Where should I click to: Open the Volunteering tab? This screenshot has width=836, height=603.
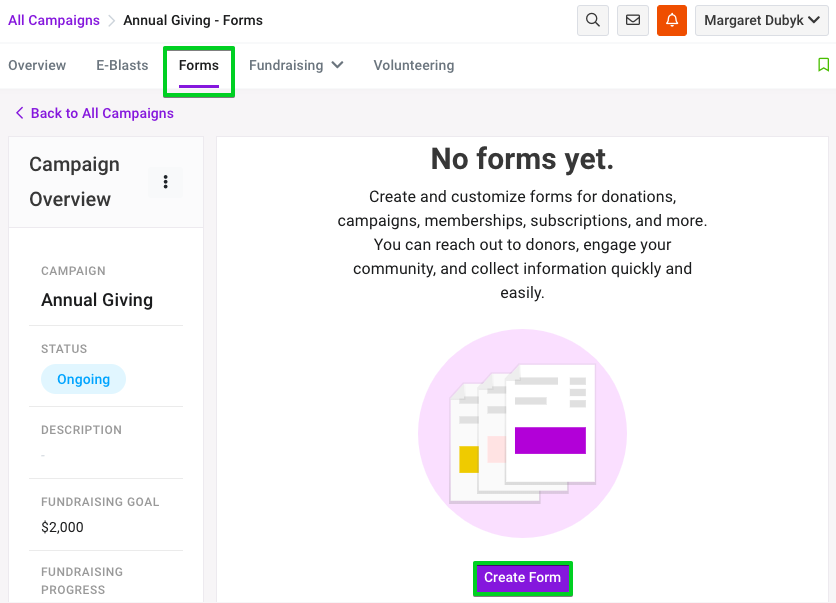click(414, 65)
